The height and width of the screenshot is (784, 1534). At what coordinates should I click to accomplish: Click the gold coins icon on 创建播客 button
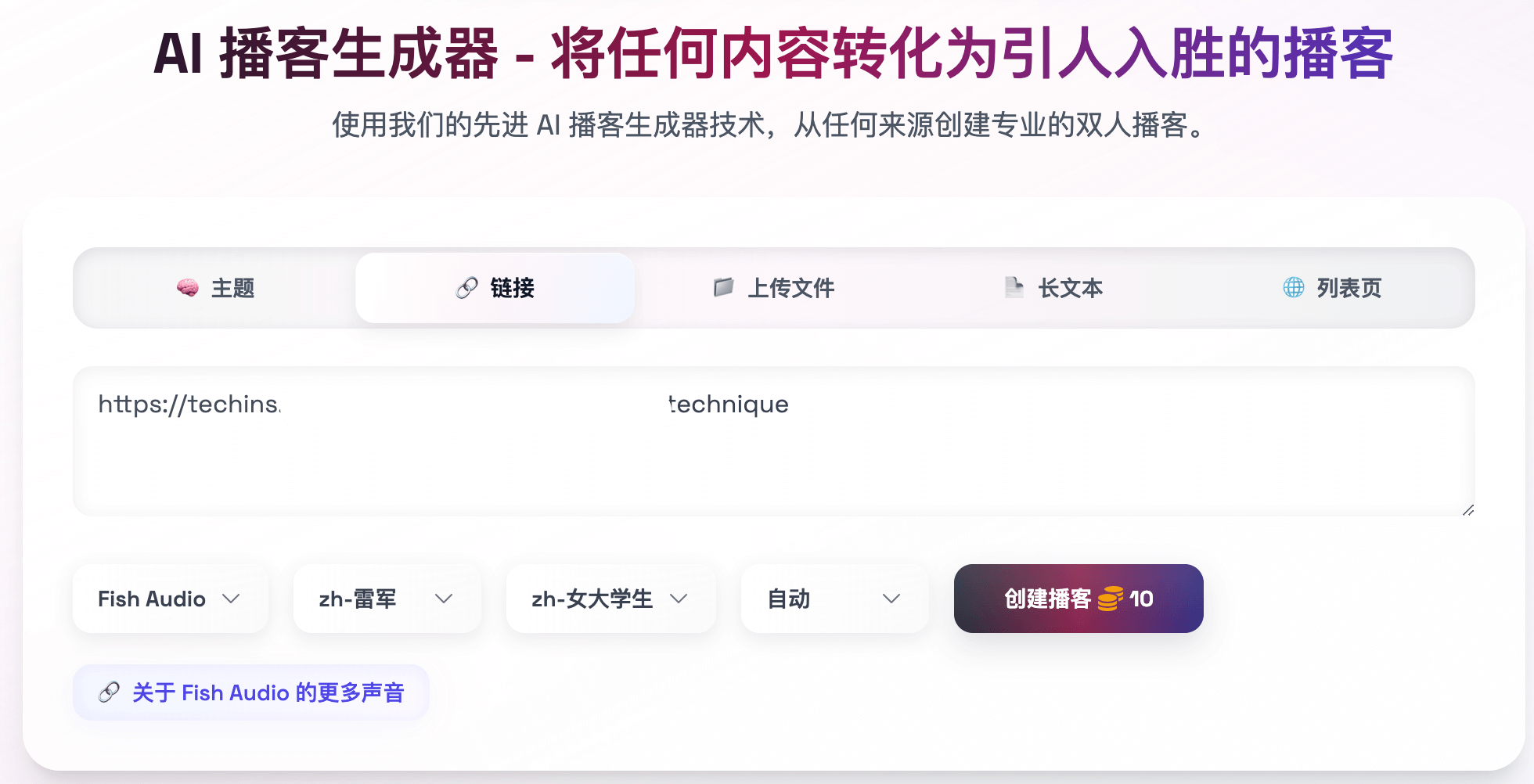1111,599
